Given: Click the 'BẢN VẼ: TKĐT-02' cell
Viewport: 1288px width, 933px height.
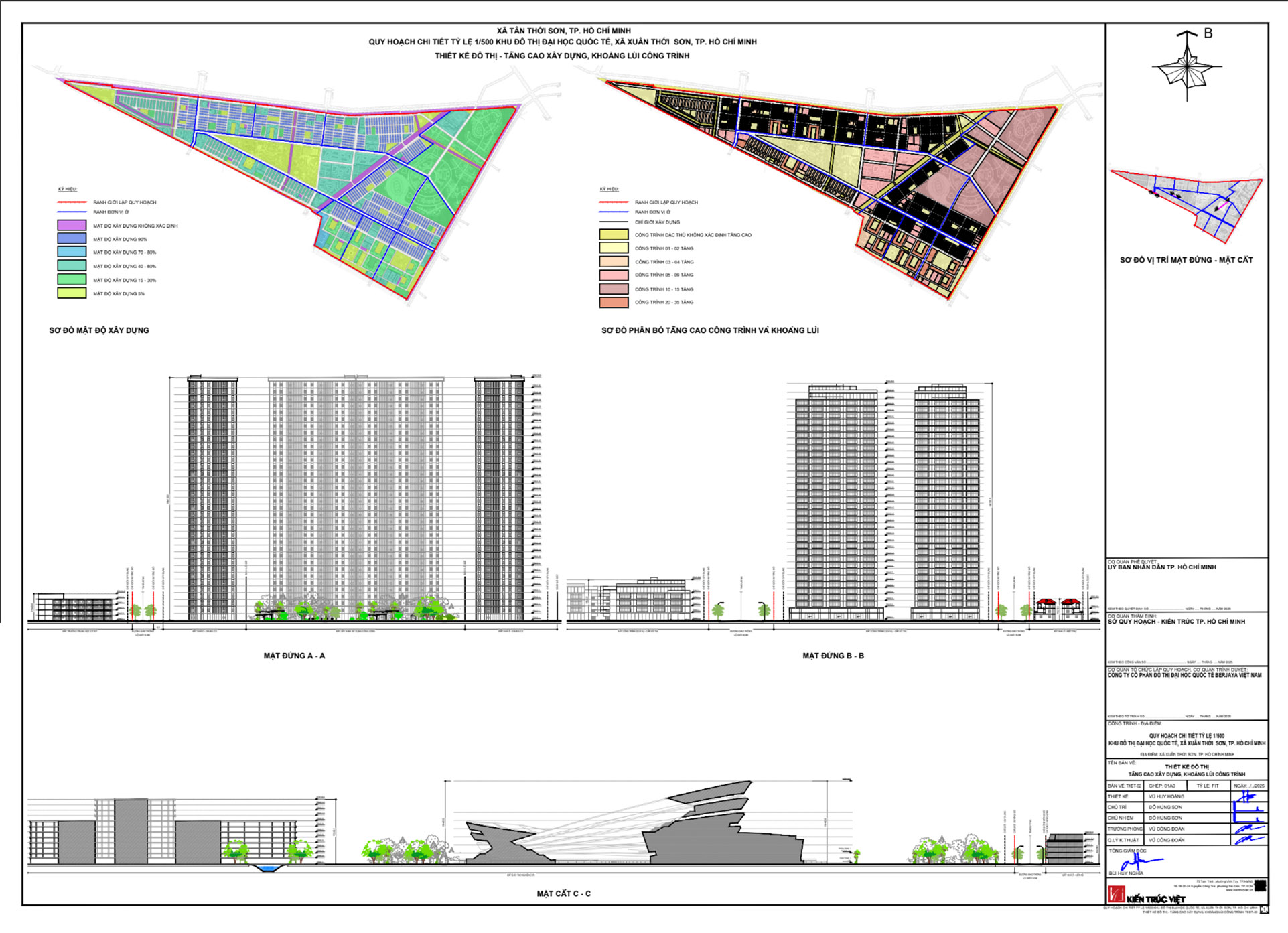Looking at the screenshot, I should pos(1126,786).
